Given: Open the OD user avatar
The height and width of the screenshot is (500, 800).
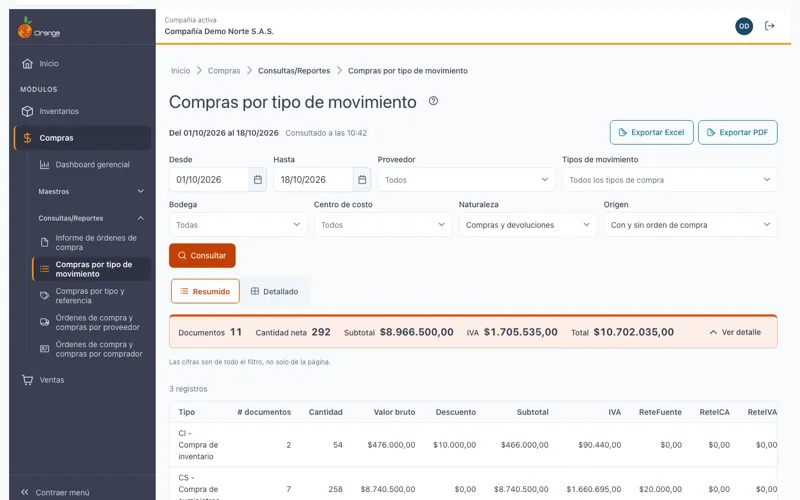Looking at the screenshot, I should point(744,26).
